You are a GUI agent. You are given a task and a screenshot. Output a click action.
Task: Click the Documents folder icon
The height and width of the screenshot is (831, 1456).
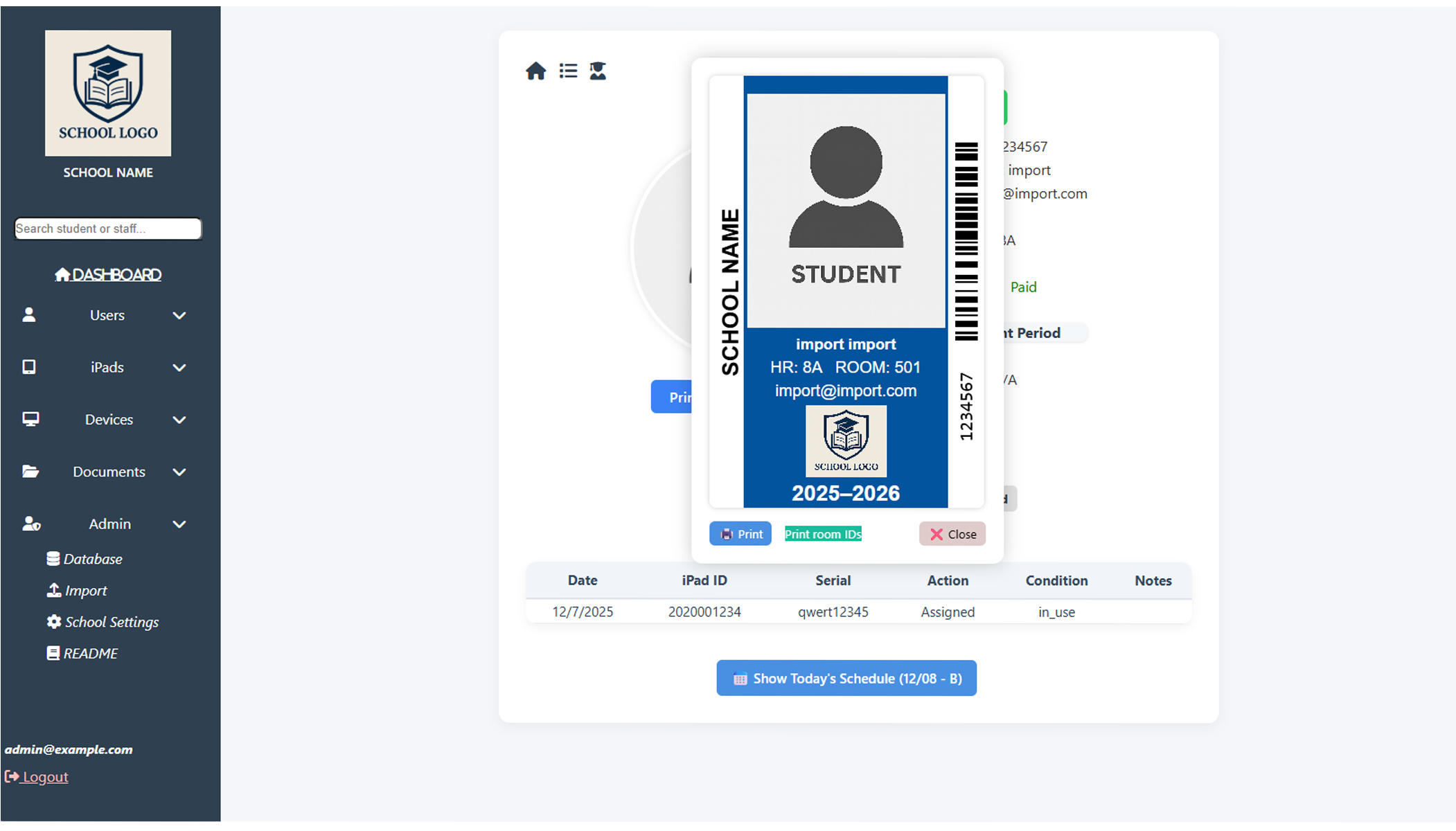(x=30, y=472)
